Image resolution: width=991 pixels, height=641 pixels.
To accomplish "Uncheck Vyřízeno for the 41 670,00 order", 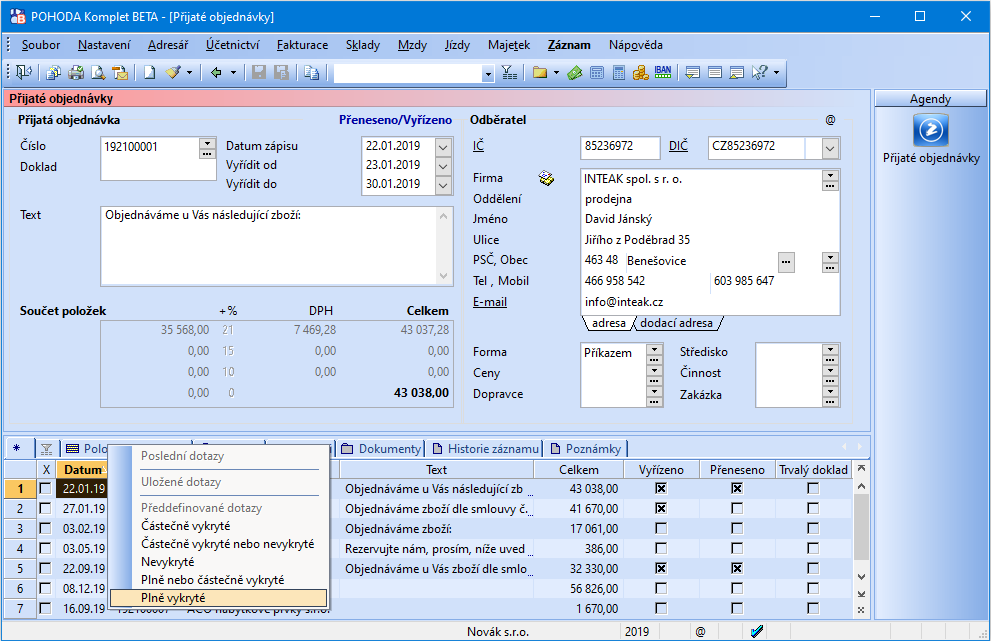I will tap(661, 509).
